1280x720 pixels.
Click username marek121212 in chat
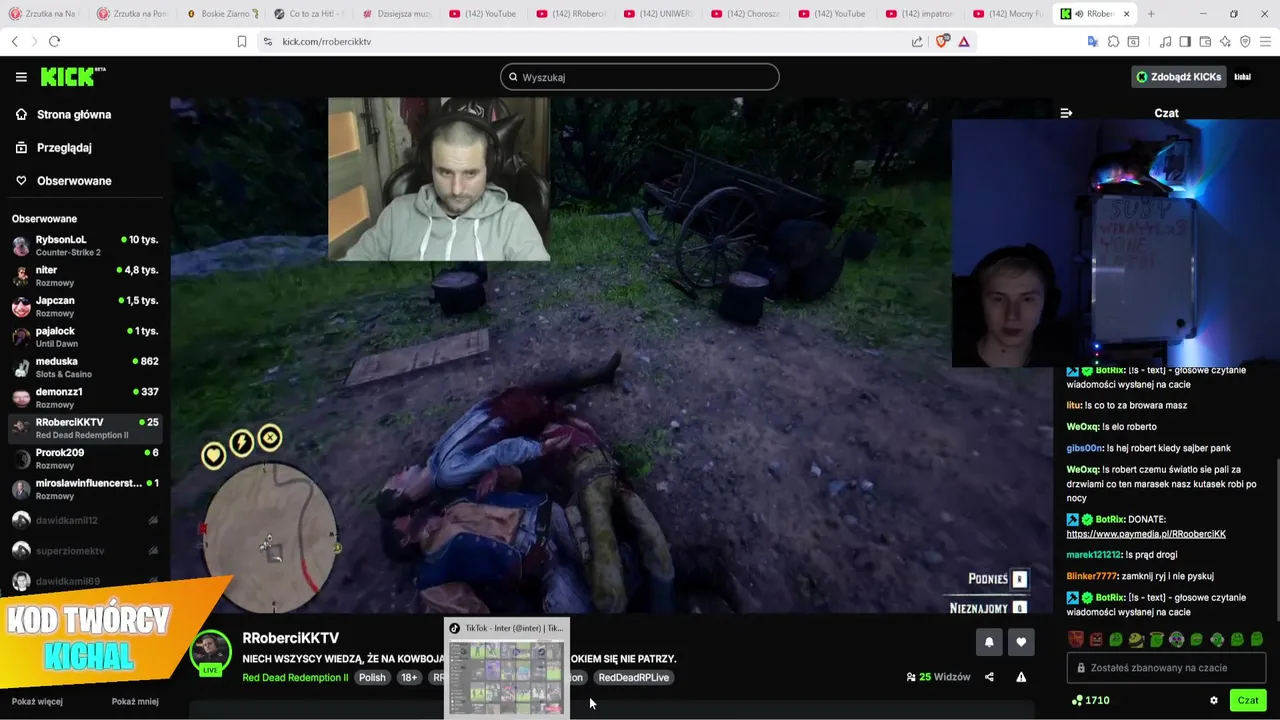point(1094,555)
